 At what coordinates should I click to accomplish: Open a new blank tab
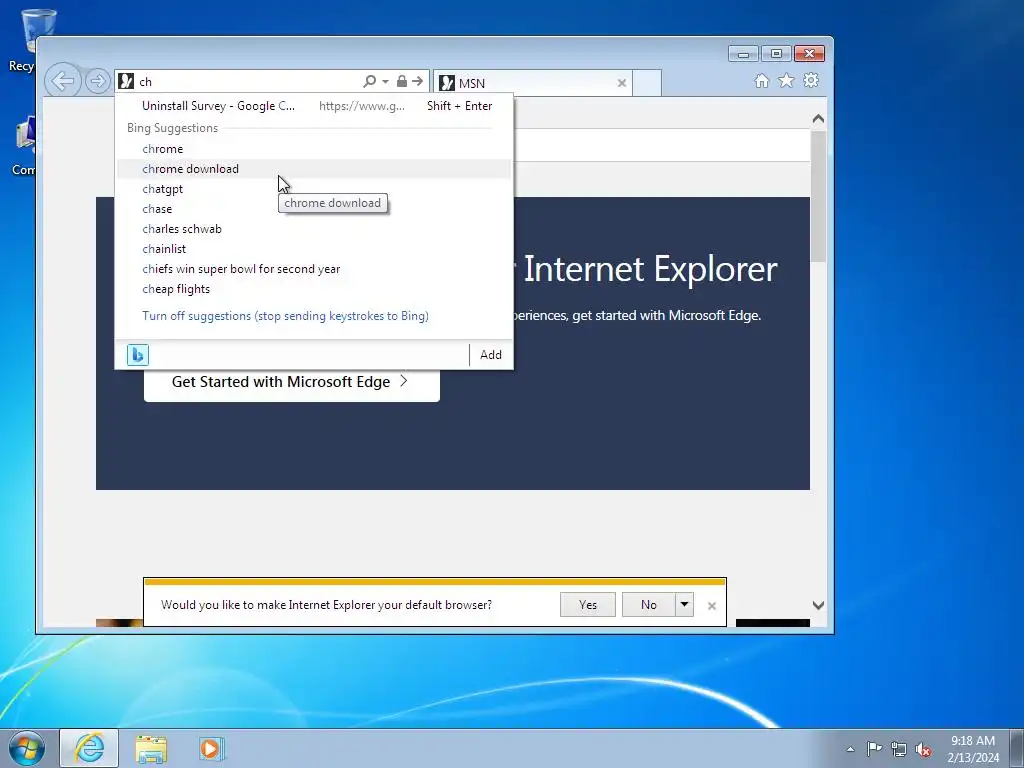[647, 83]
